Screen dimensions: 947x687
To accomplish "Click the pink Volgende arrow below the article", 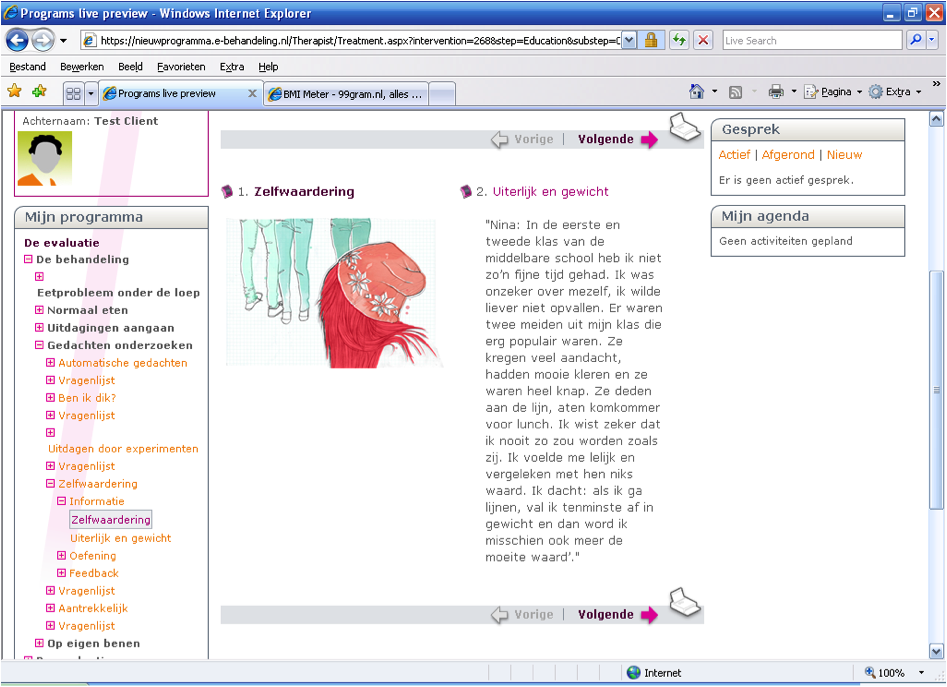I will coord(649,615).
